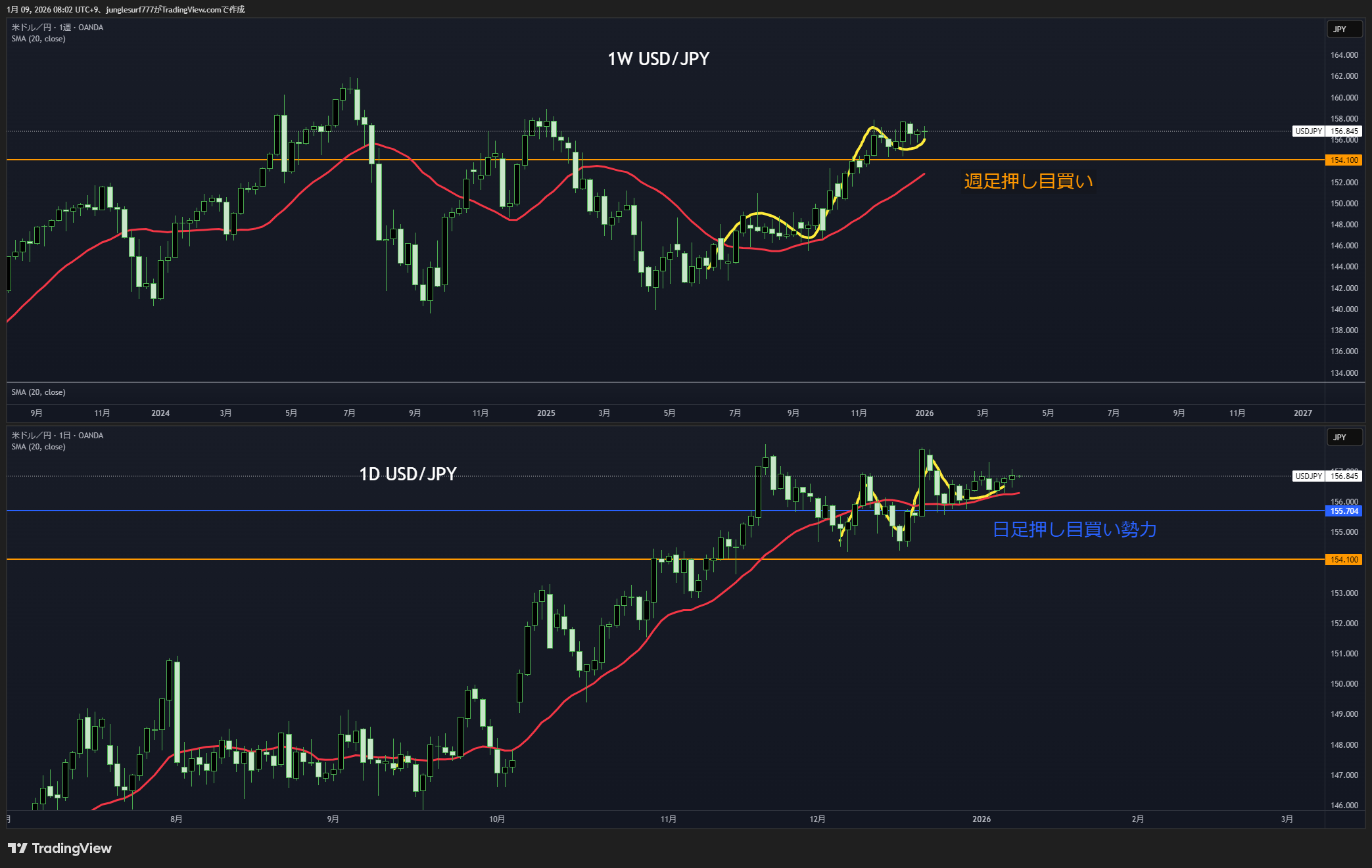Open the JPY currency selector on the daily chart
Image resolution: width=1372 pixels, height=868 pixels.
[x=1344, y=437]
